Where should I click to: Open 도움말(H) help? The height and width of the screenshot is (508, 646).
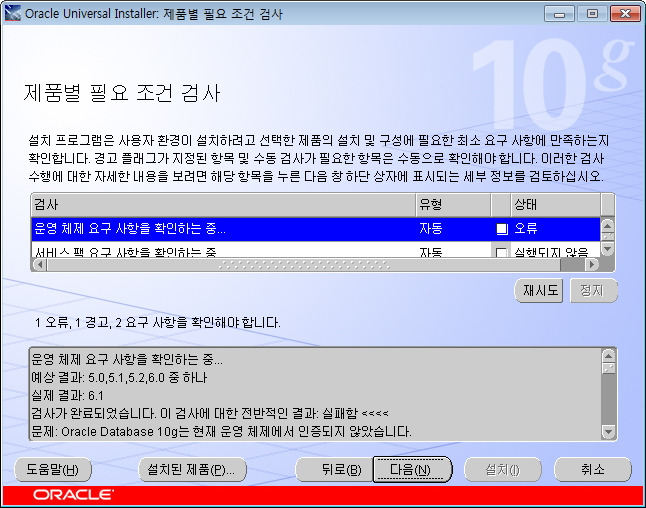pyautogui.click(x=53, y=469)
